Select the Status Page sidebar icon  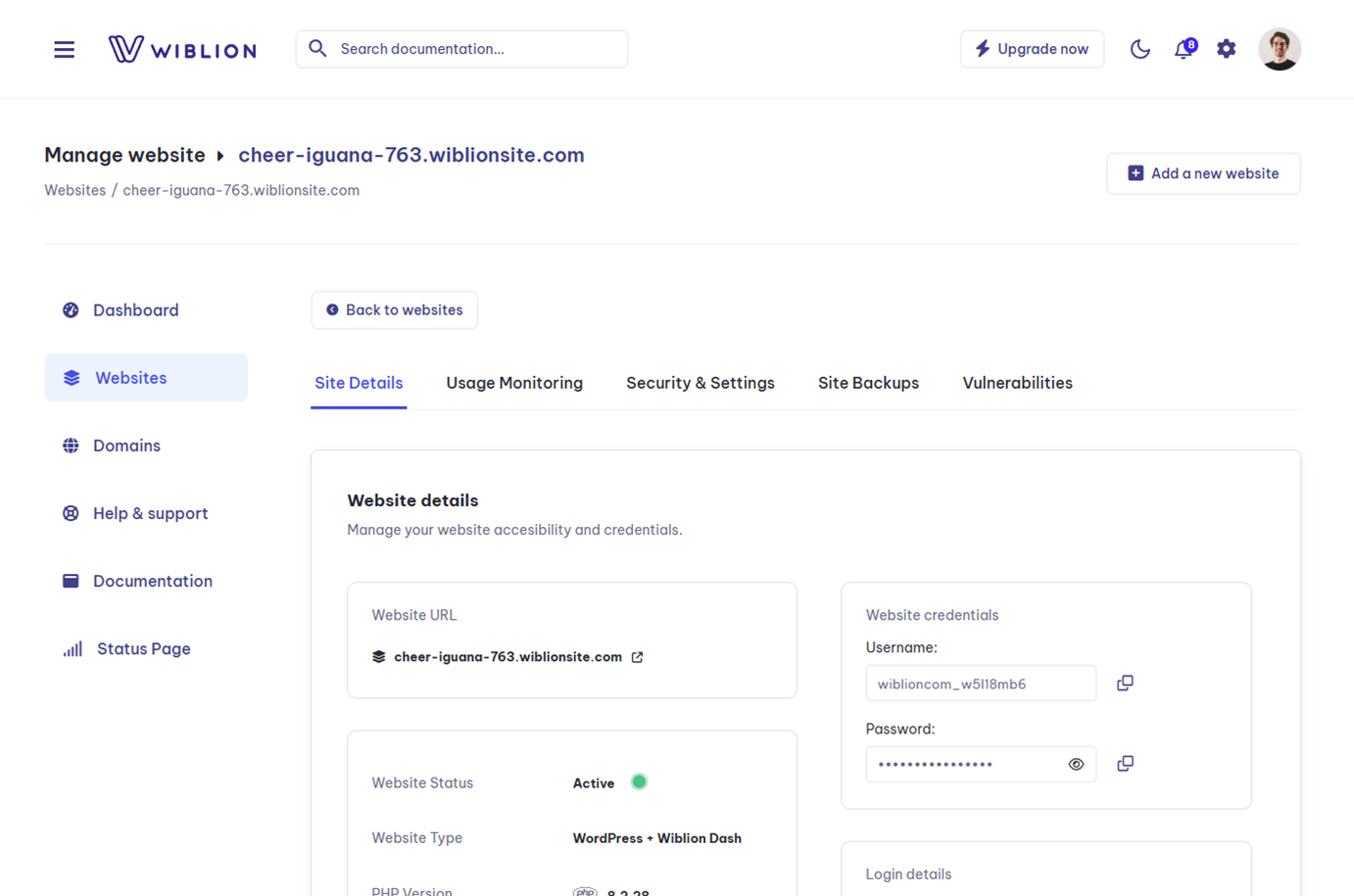click(71, 648)
